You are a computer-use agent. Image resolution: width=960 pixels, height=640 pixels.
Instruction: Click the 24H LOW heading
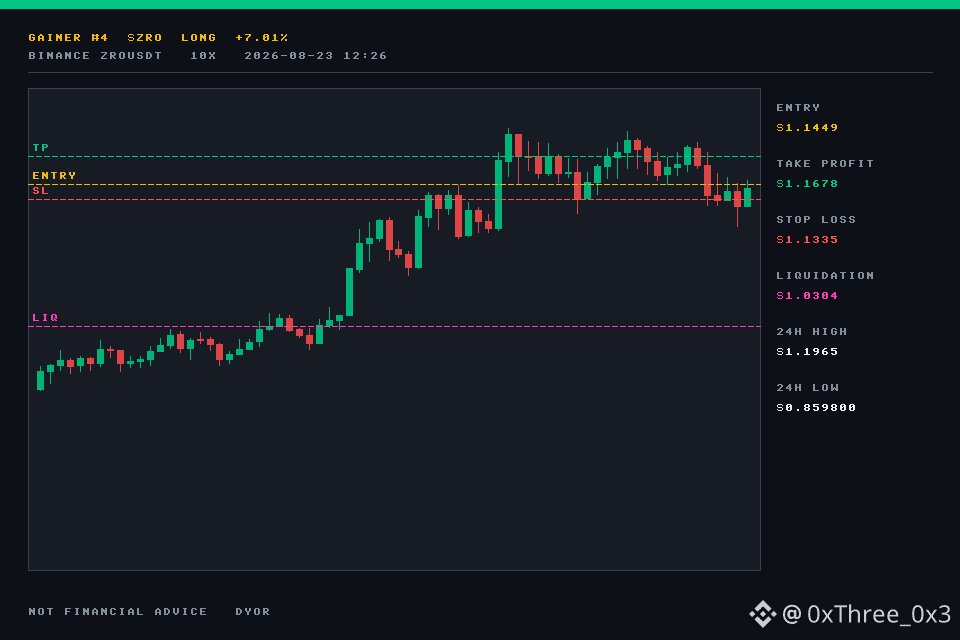(807, 388)
